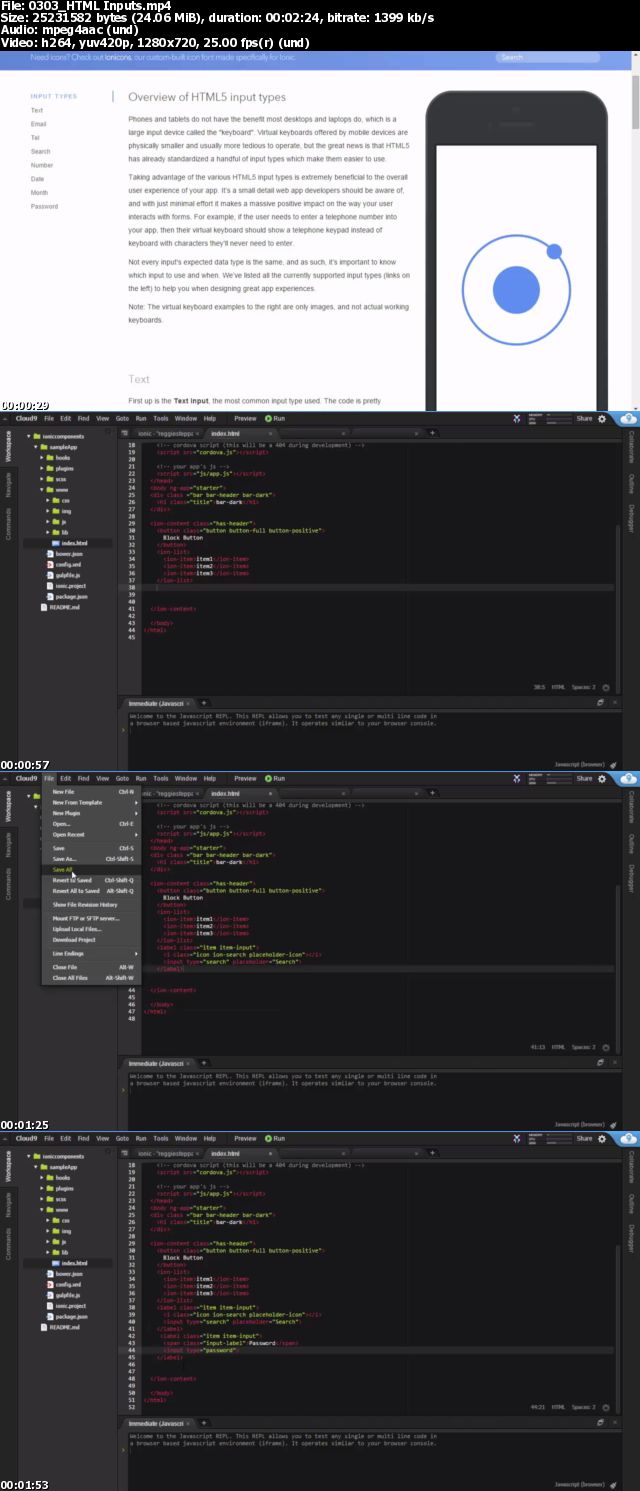640x1491 pixels.
Task: Open the Password link in docs sidebar
Action: (44, 206)
